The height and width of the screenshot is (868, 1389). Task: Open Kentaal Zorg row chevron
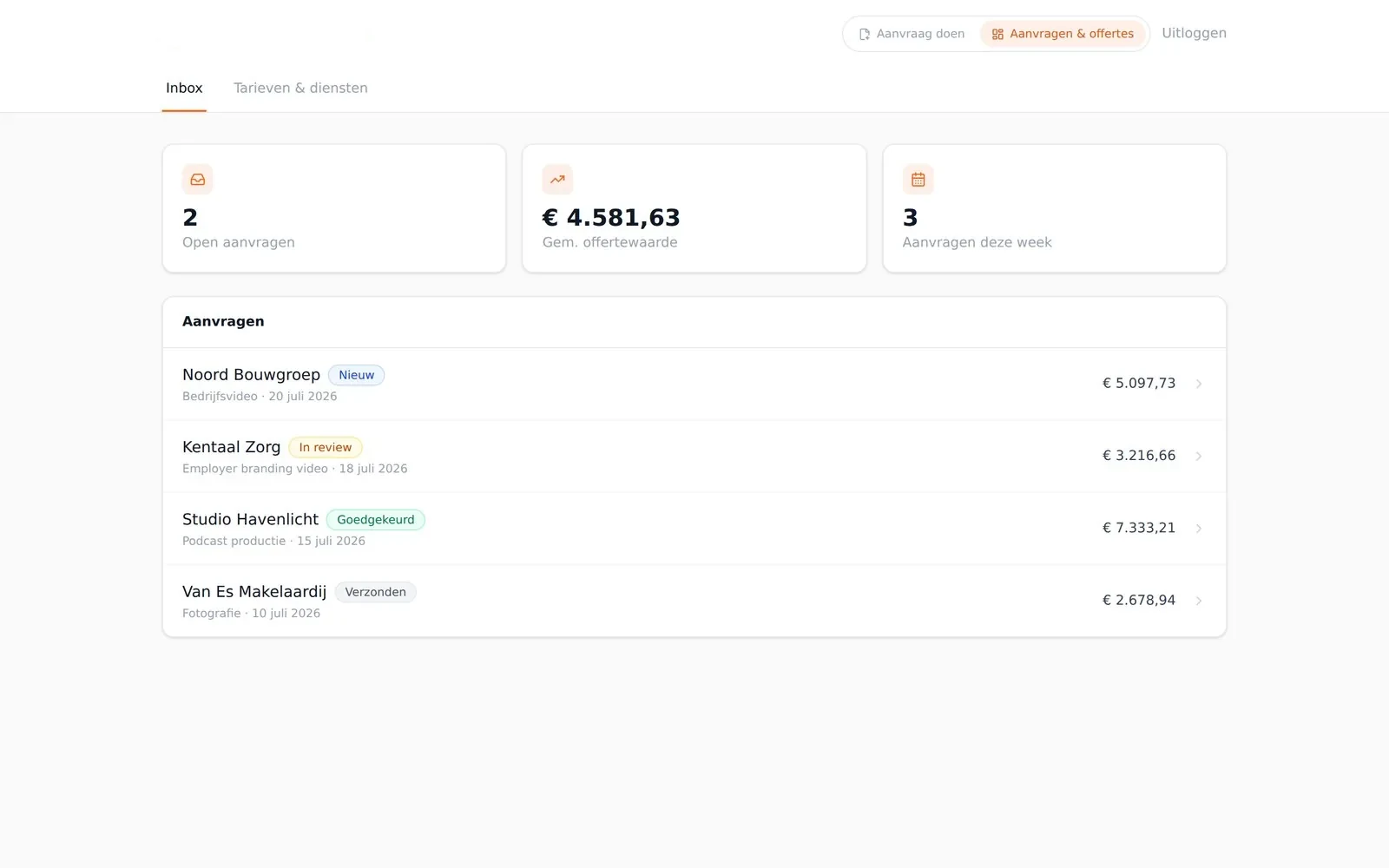[x=1199, y=456]
